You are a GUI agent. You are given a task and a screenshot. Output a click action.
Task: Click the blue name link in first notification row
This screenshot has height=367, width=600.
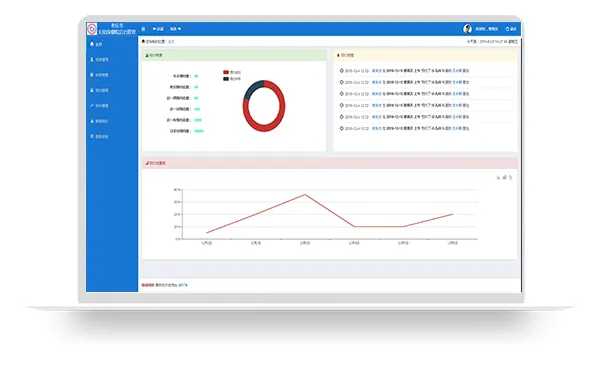[377, 71]
